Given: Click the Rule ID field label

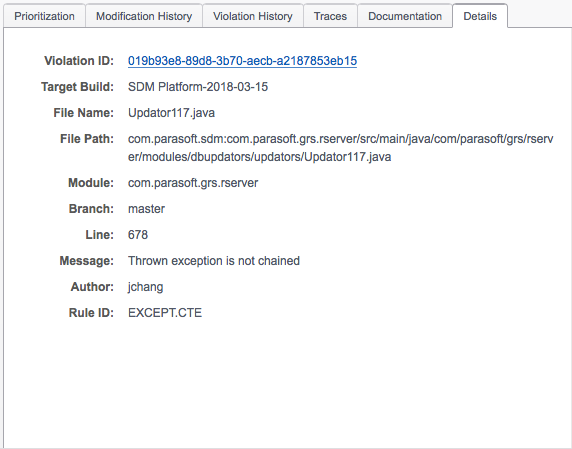Looking at the screenshot, I should tap(91, 313).
